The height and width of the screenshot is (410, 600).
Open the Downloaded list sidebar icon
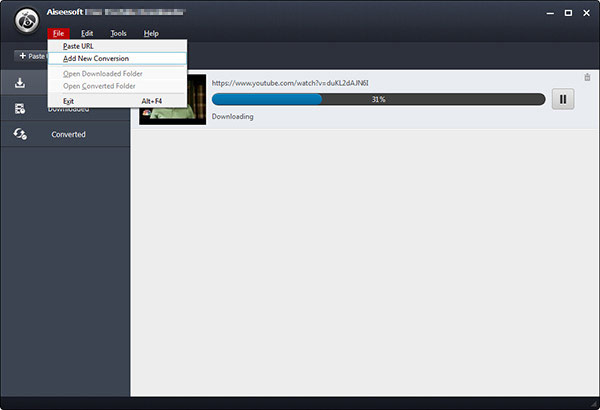coord(20,109)
